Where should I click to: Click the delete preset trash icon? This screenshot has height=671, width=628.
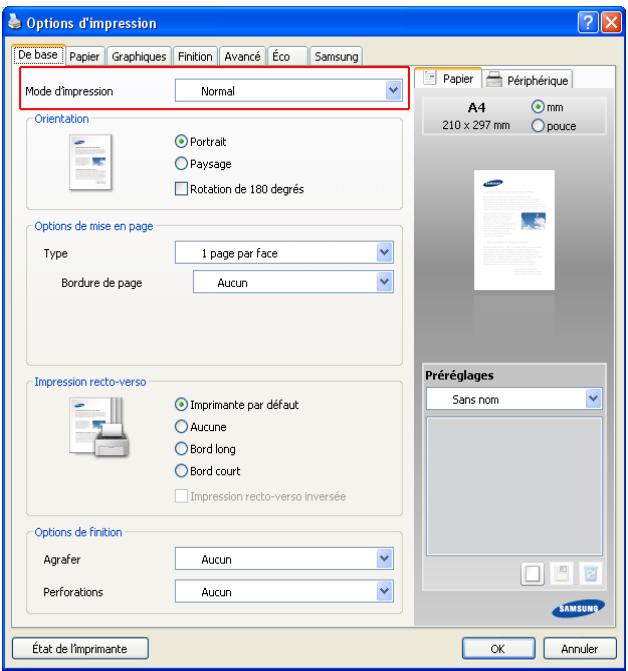590,573
